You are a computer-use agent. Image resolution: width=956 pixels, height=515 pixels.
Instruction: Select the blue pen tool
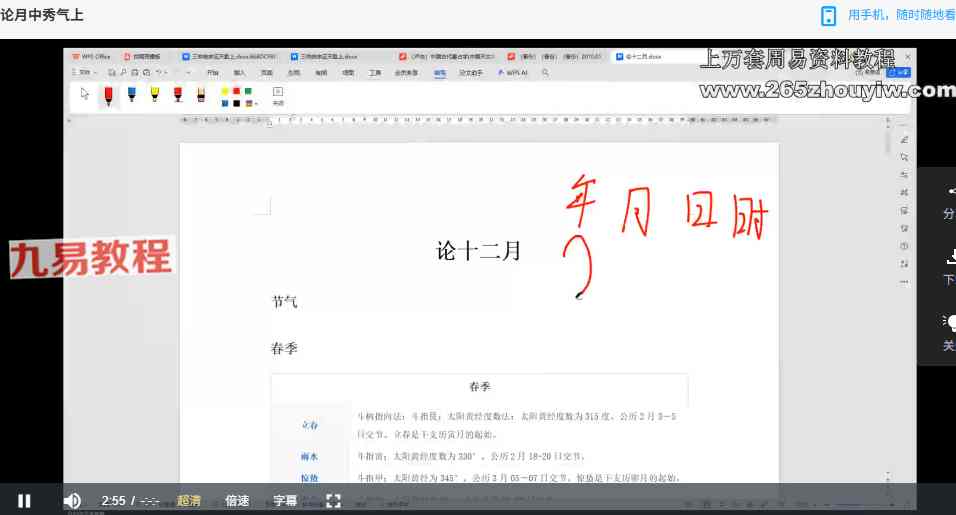tap(131, 95)
